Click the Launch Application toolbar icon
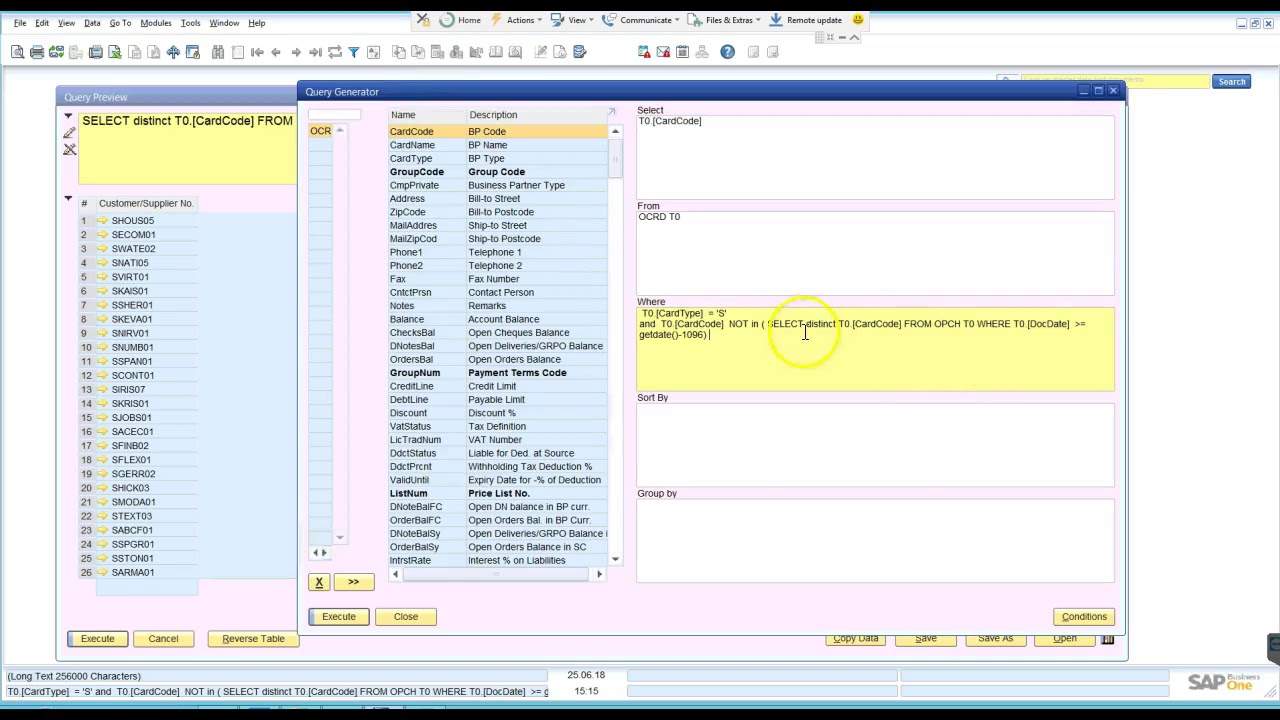The height and width of the screenshot is (720, 1280). point(173,52)
